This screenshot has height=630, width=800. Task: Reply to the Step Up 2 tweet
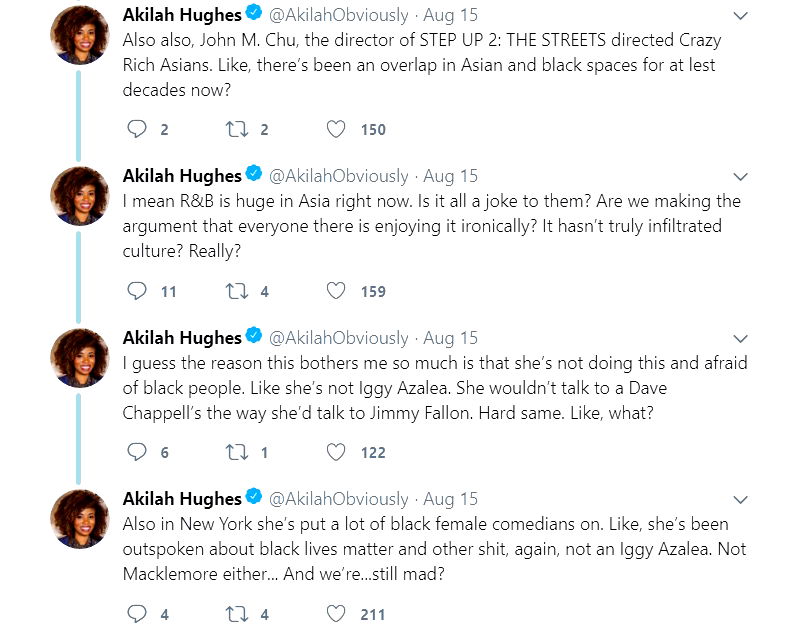(x=137, y=129)
